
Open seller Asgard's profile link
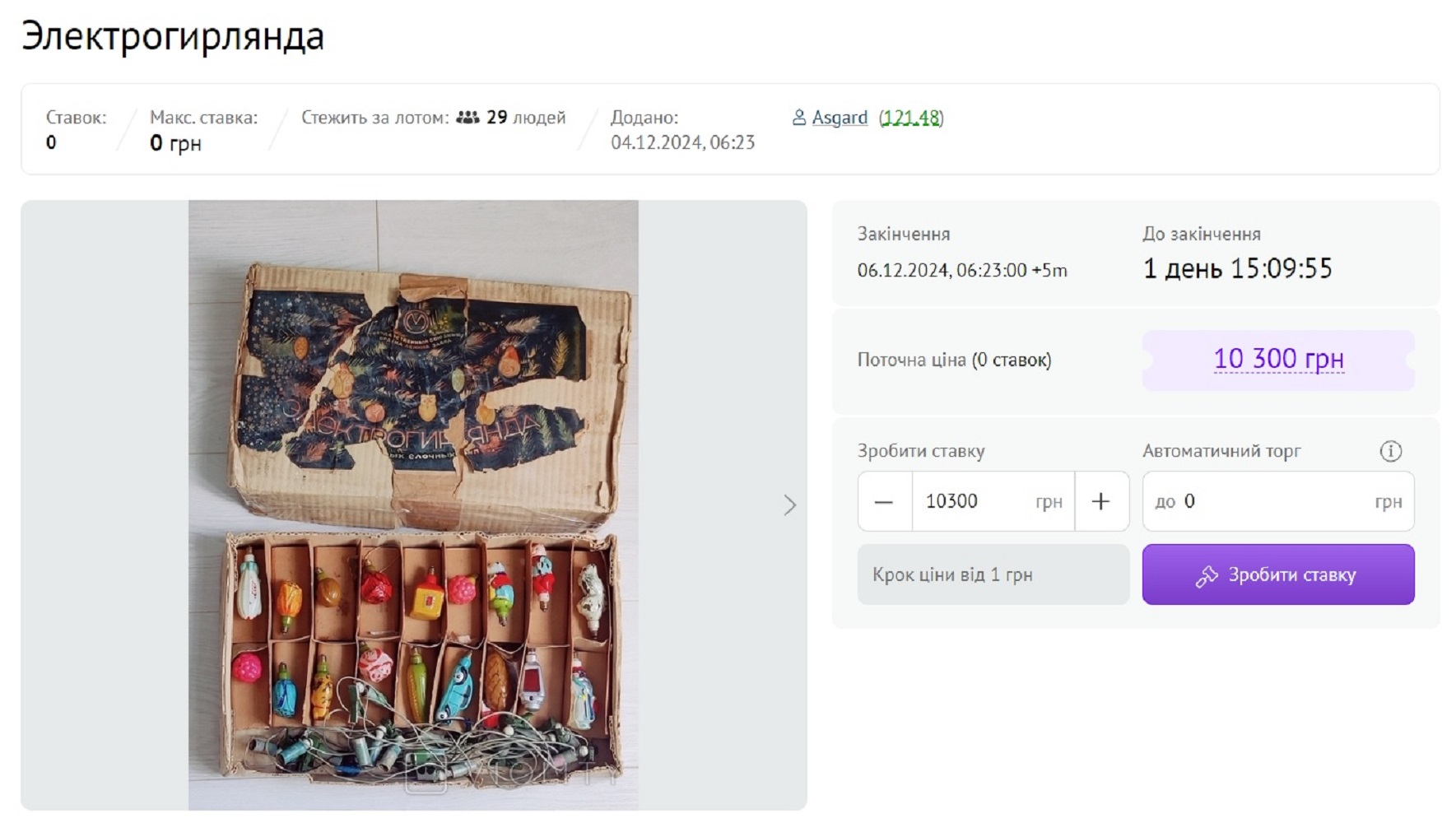pyautogui.click(x=840, y=118)
